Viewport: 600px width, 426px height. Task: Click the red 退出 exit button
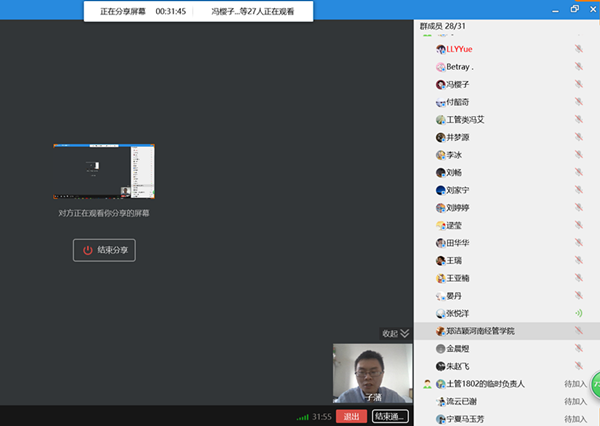tap(351, 416)
